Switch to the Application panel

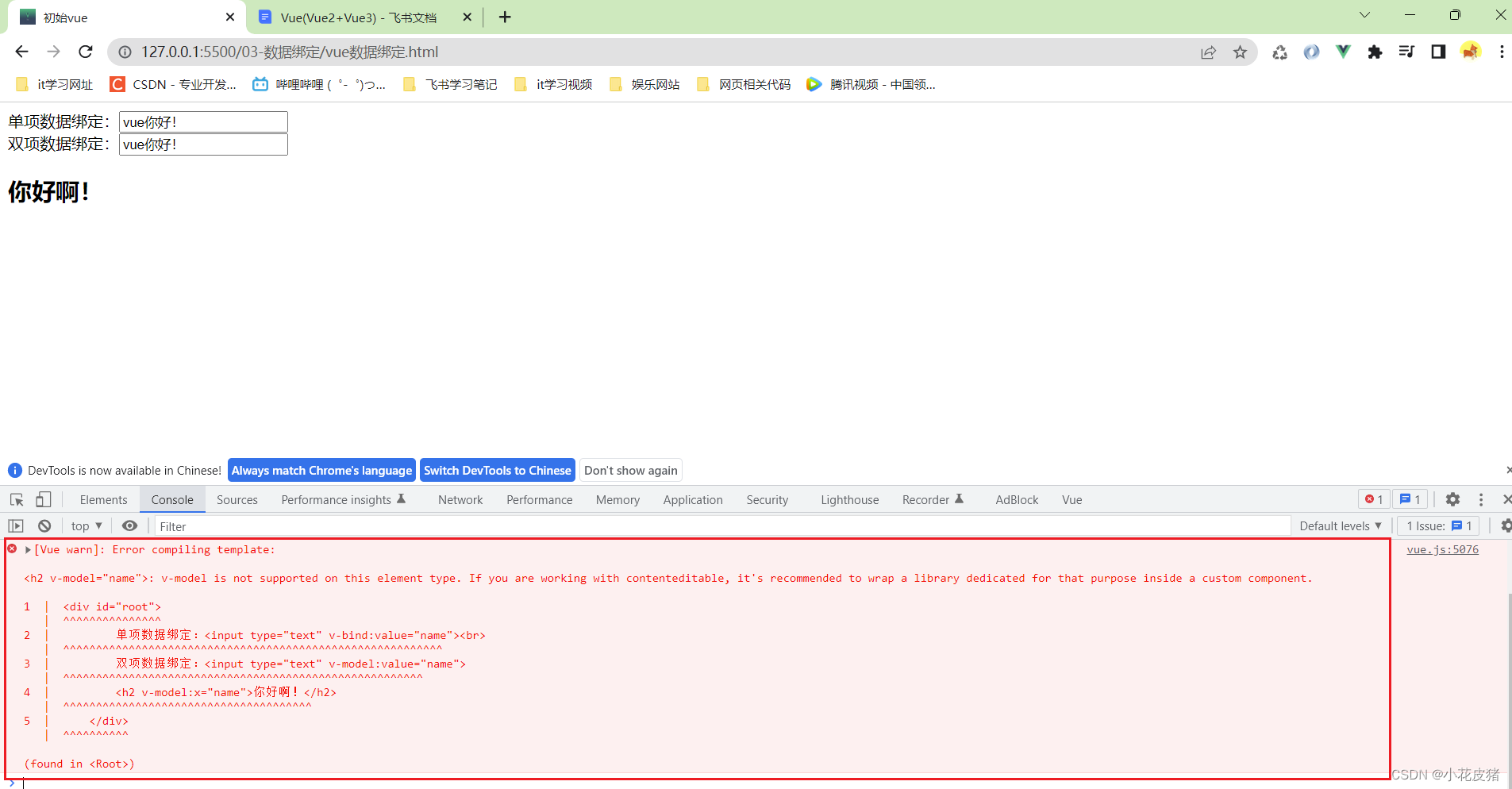[693, 499]
